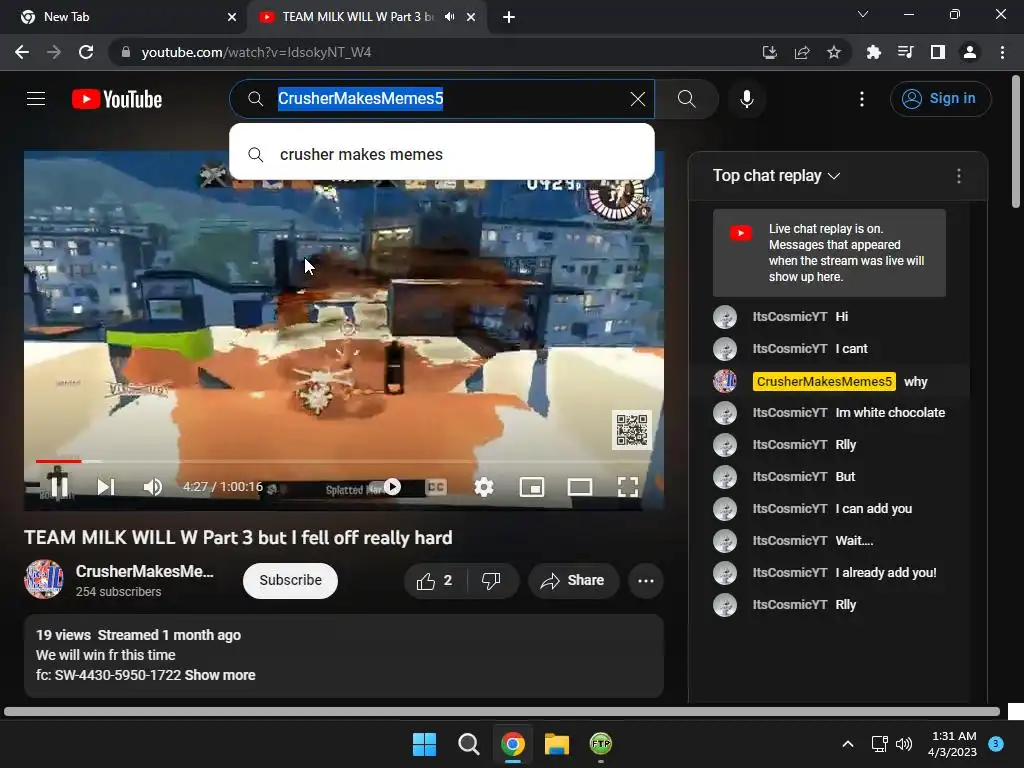Image resolution: width=1024 pixels, height=768 pixels.
Task: Click the search magnifier button
Action: [686, 99]
